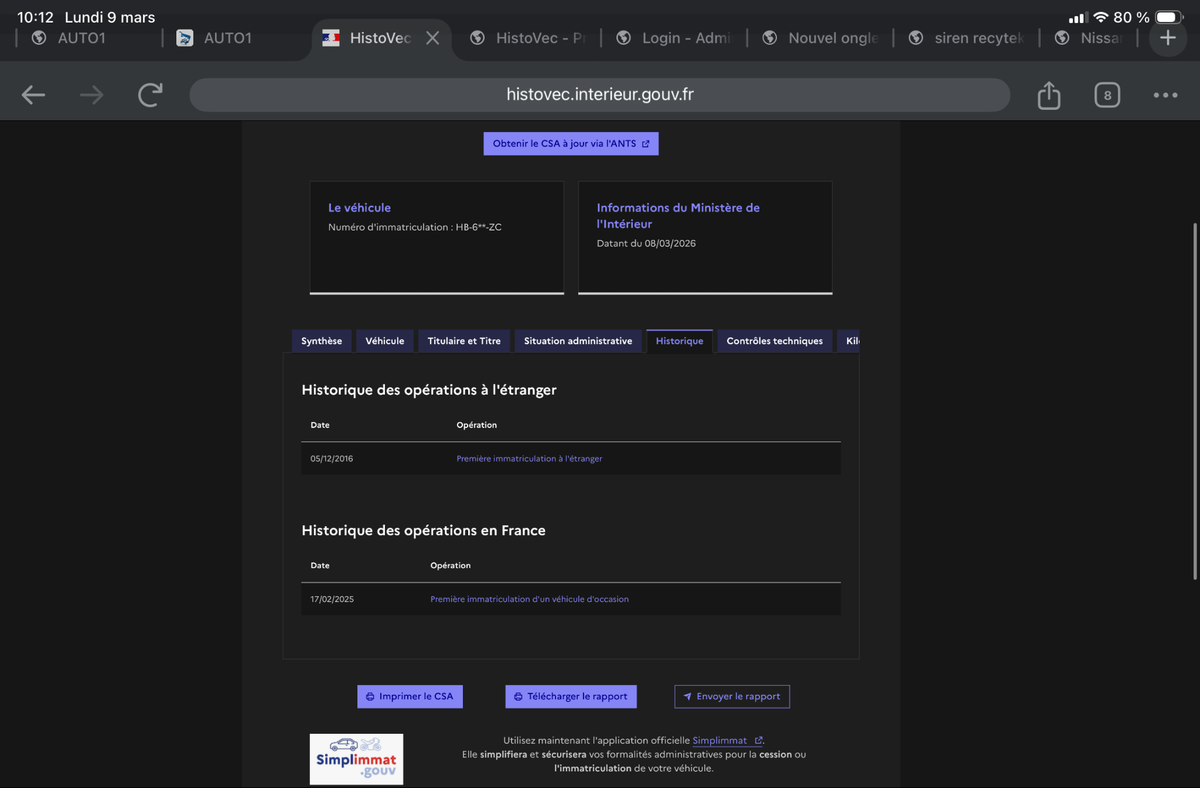Close the current HistoVec tab
Viewport: 1200px width, 788px height.
[x=432, y=38]
